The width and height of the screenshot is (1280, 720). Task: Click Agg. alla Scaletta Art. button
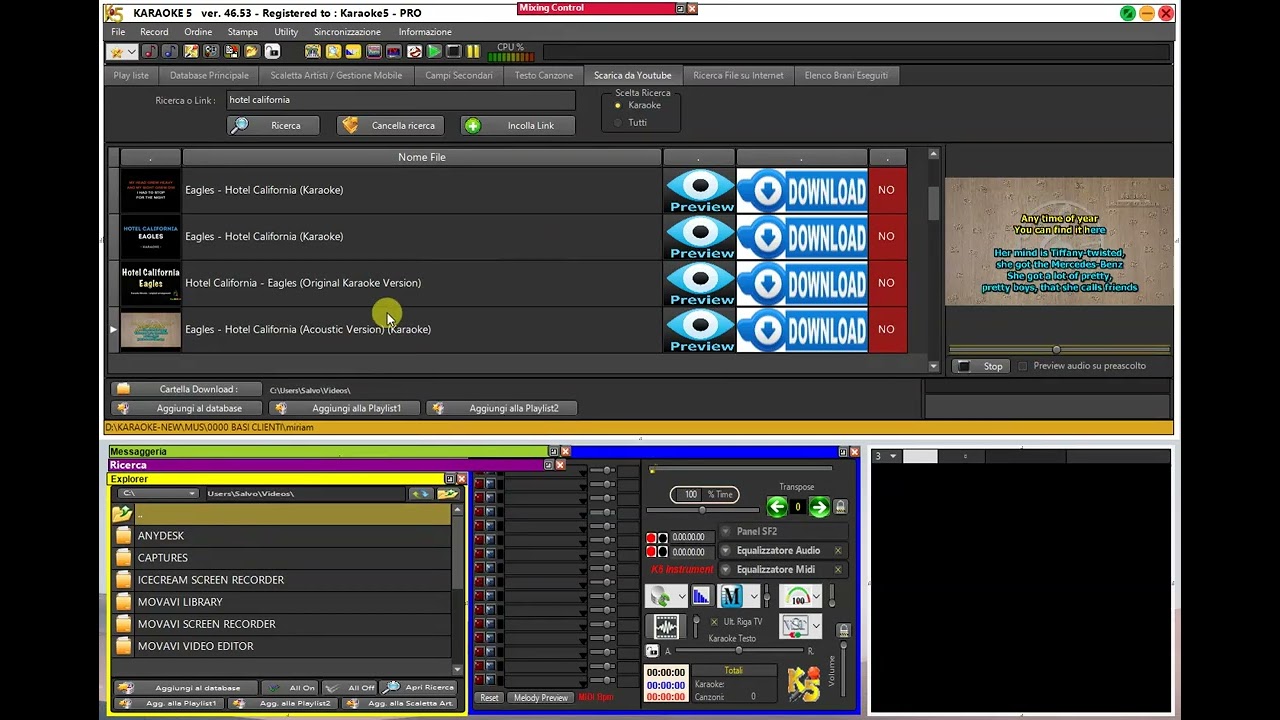point(400,704)
